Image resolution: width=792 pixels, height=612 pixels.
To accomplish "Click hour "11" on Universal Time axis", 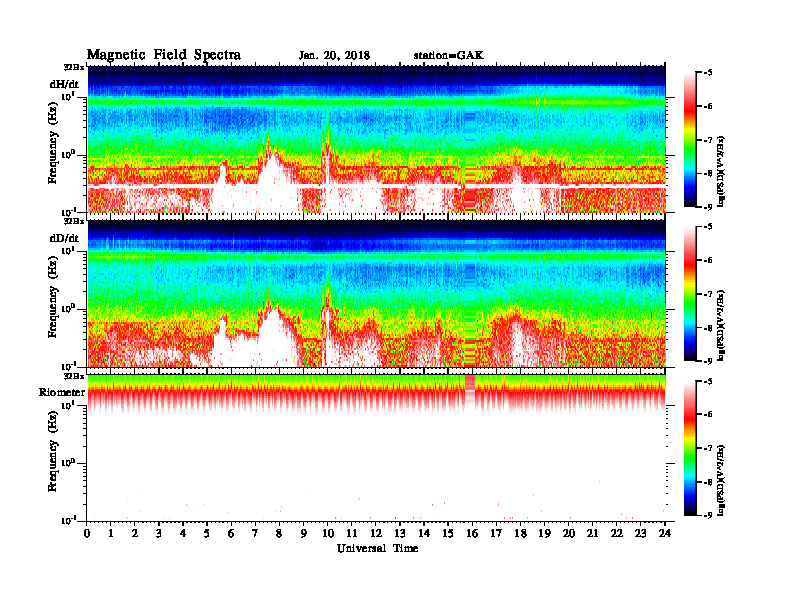I will point(352,534).
